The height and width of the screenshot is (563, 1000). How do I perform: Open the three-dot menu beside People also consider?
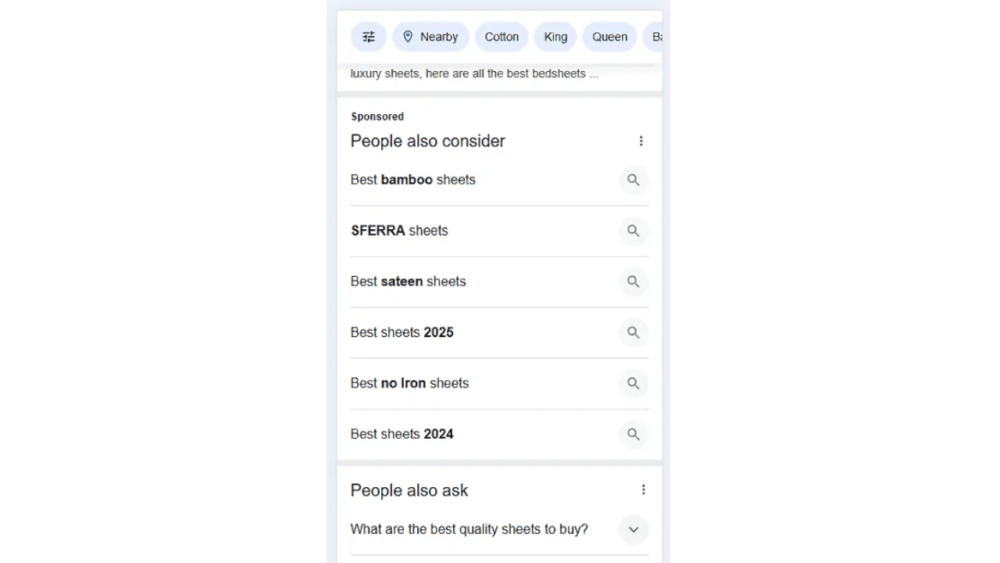click(641, 141)
